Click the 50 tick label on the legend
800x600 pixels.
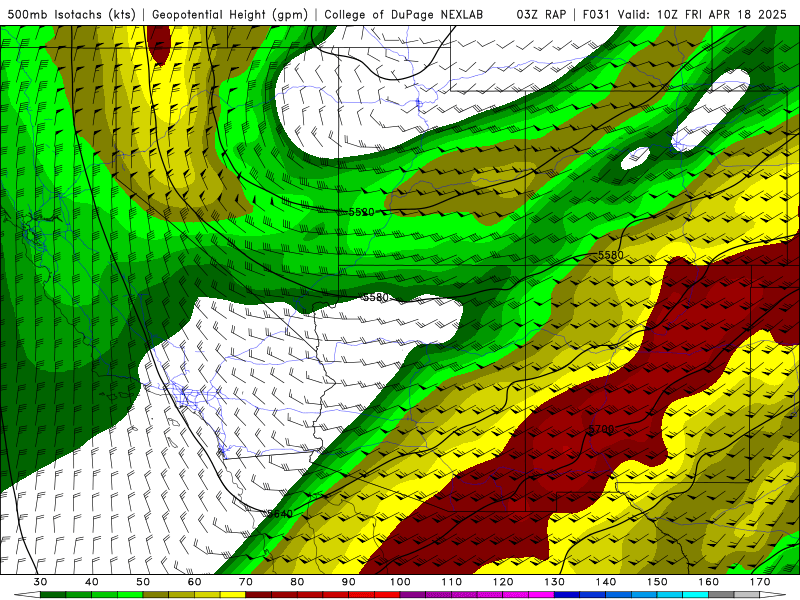point(143,582)
